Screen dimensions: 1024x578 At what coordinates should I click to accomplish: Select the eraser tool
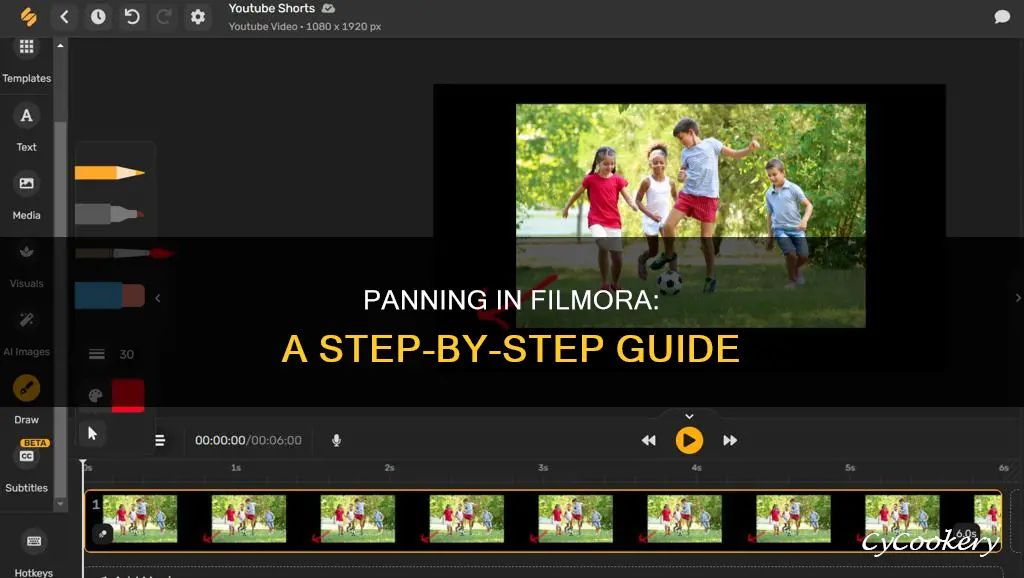pos(110,295)
